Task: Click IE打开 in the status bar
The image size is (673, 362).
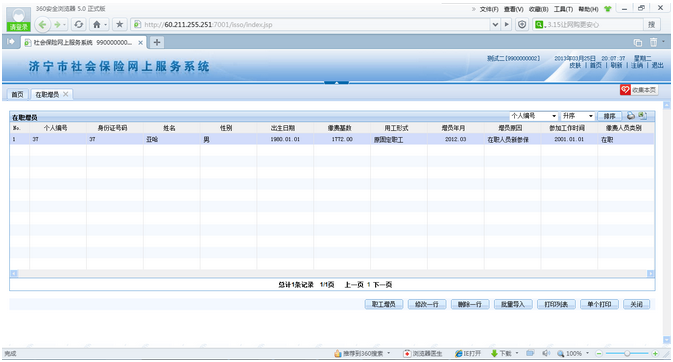Action: click(468, 353)
